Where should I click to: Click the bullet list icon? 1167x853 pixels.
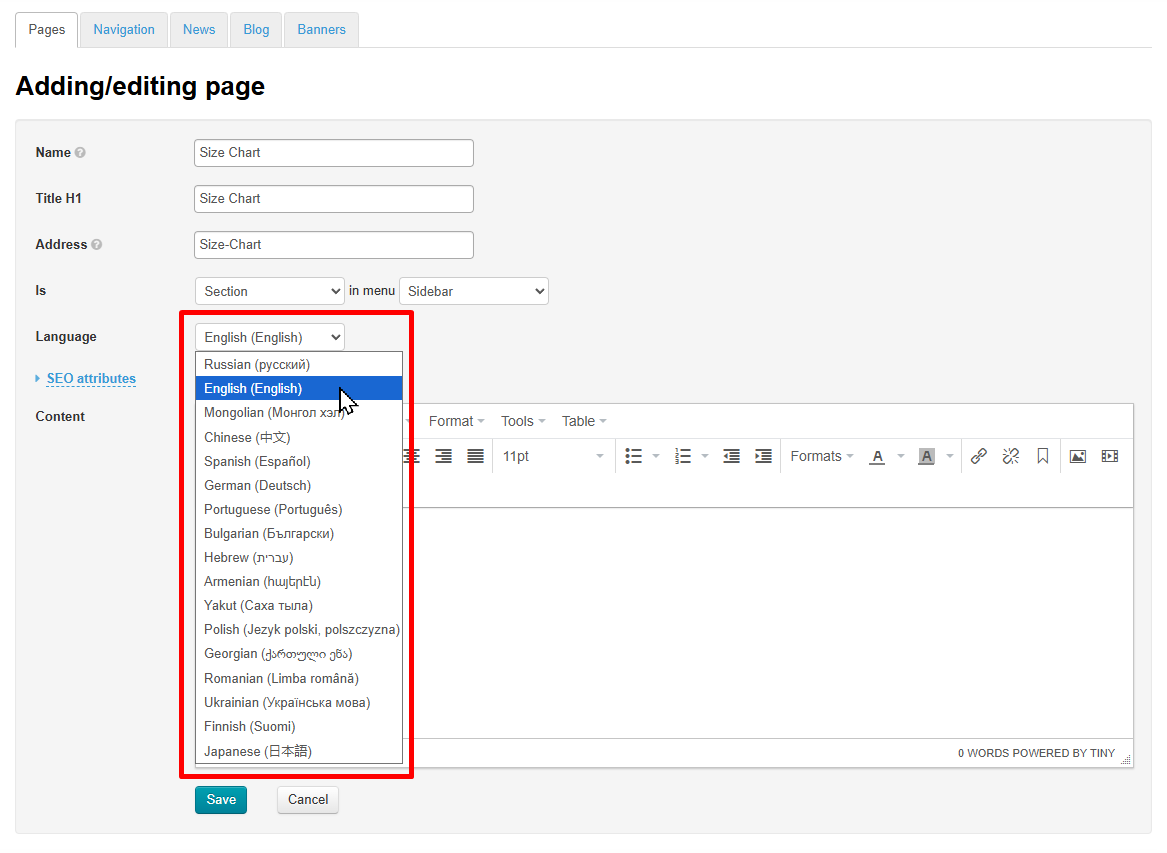tap(633, 456)
